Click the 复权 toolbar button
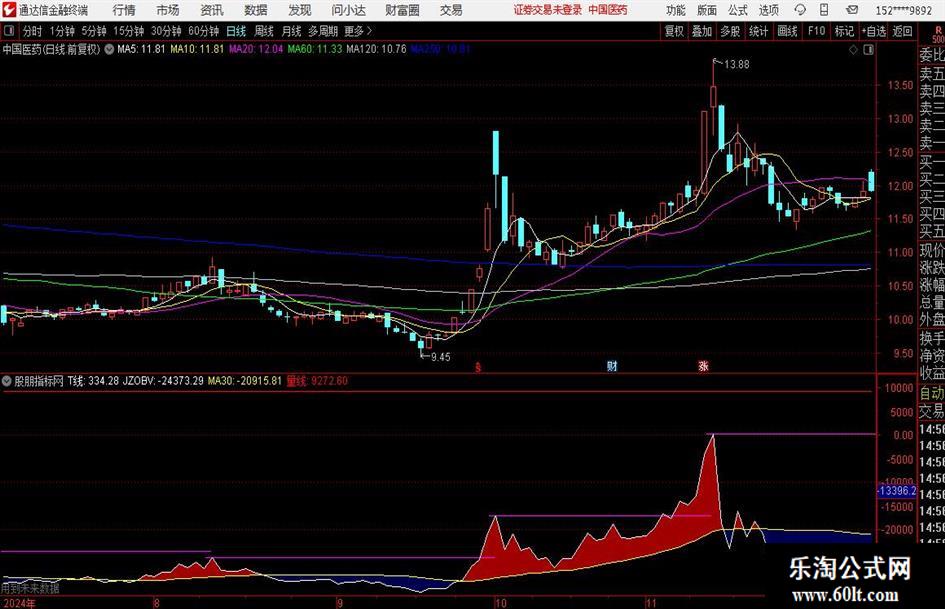 (674, 31)
